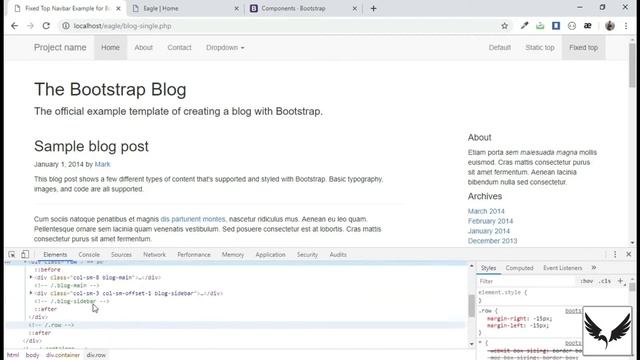640x360 pixels.
Task: Click the green download extension icon
Action: [x=540, y=26]
